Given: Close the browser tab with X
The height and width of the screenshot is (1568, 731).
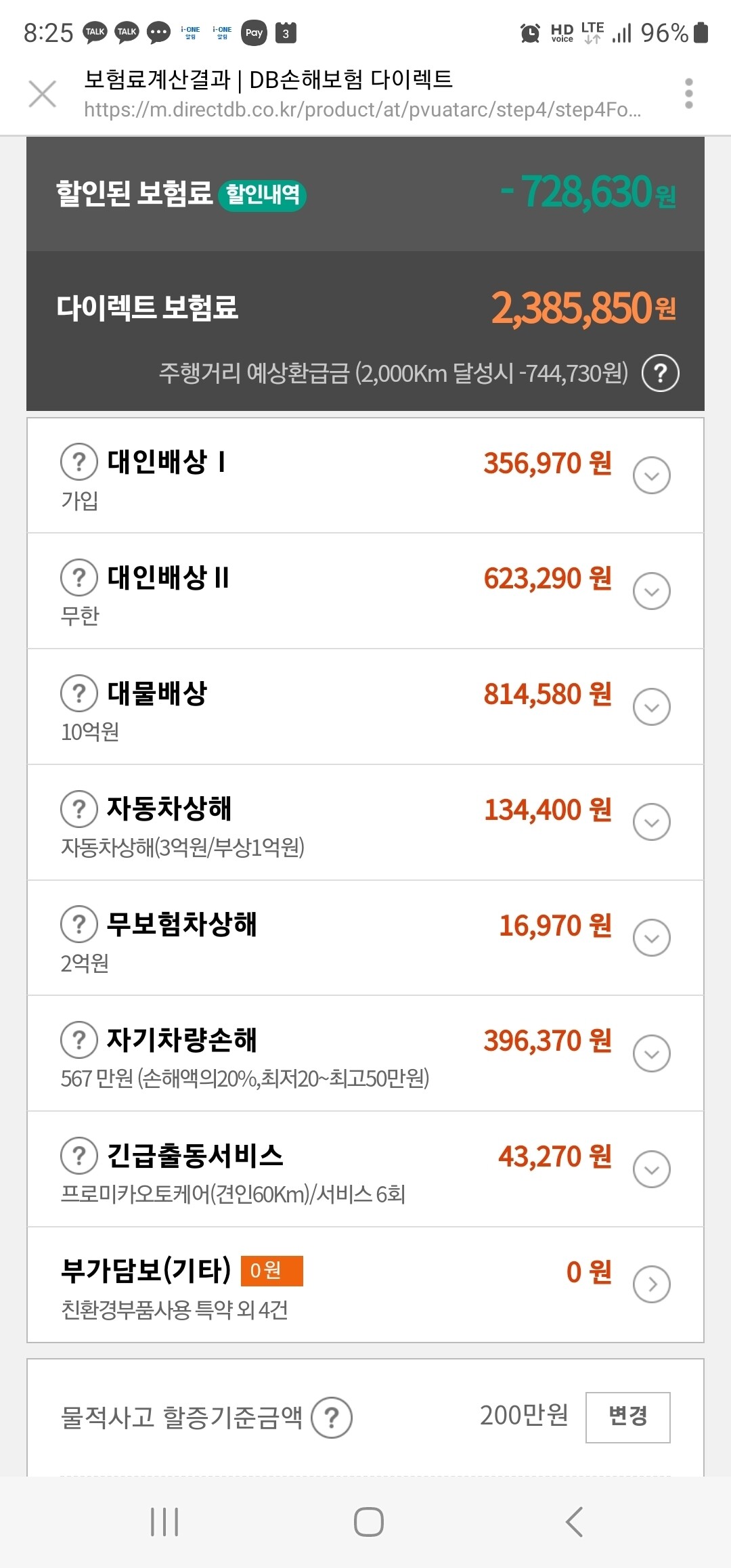Looking at the screenshot, I should pyautogui.click(x=43, y=93).
